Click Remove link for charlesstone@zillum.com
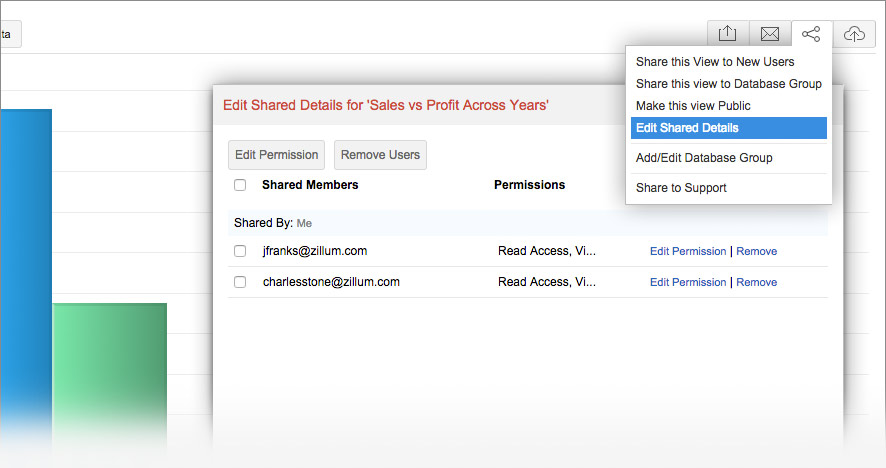The width and height of the screenshot is (886, 468). pos(756,283)
